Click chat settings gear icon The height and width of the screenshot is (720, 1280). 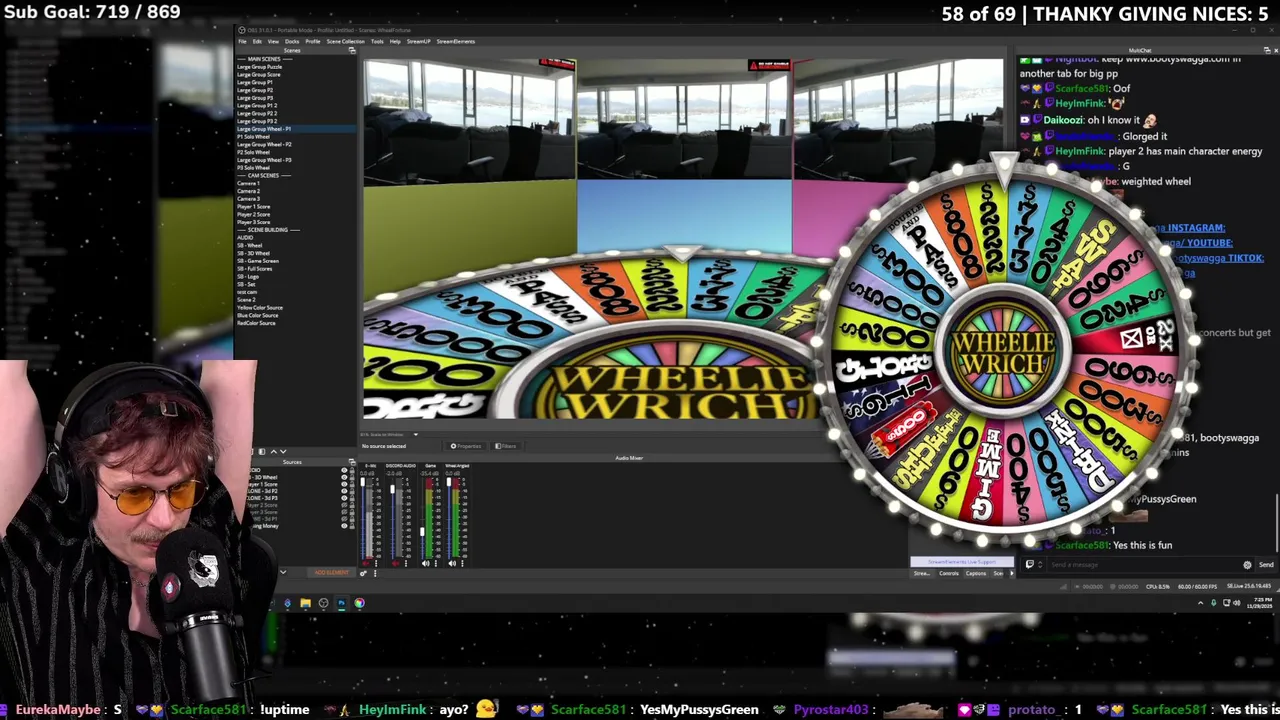[1247, 564]
